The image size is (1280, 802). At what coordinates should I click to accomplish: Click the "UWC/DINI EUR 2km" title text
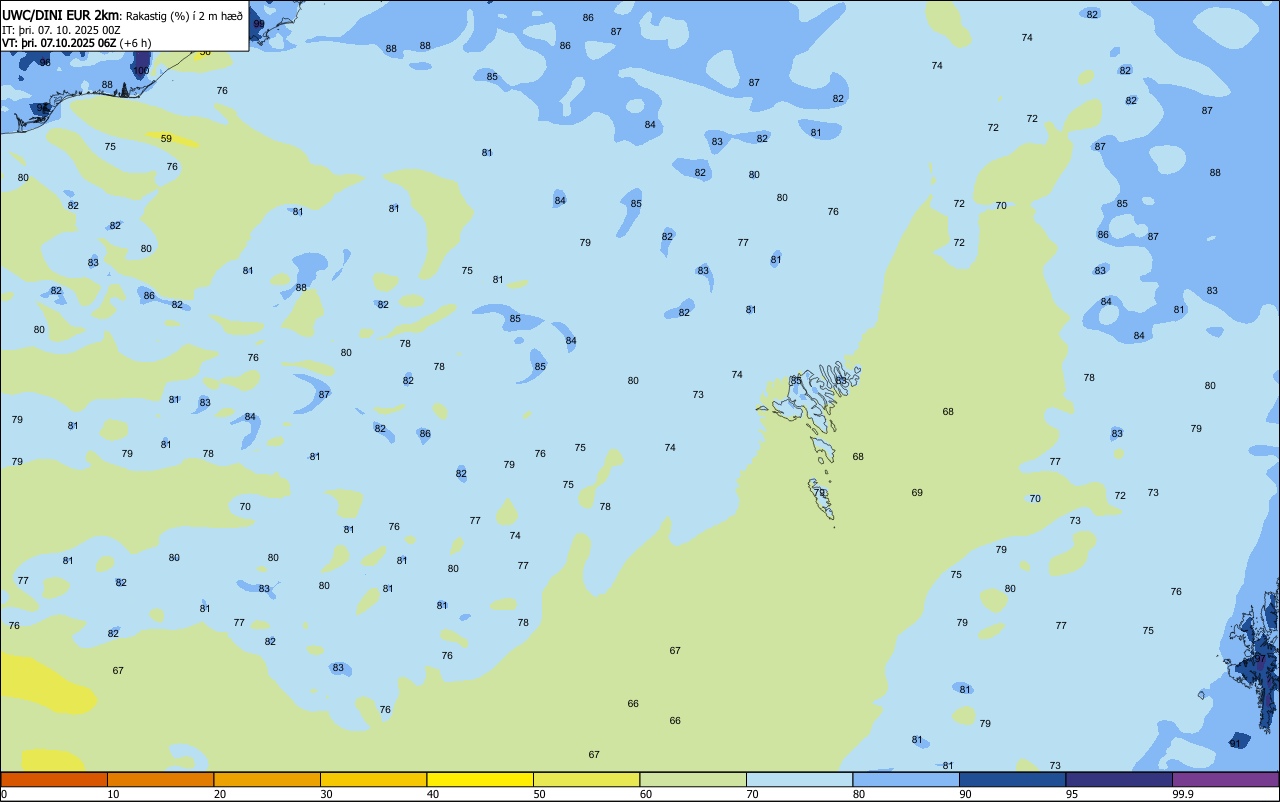(x=60, y=15)
